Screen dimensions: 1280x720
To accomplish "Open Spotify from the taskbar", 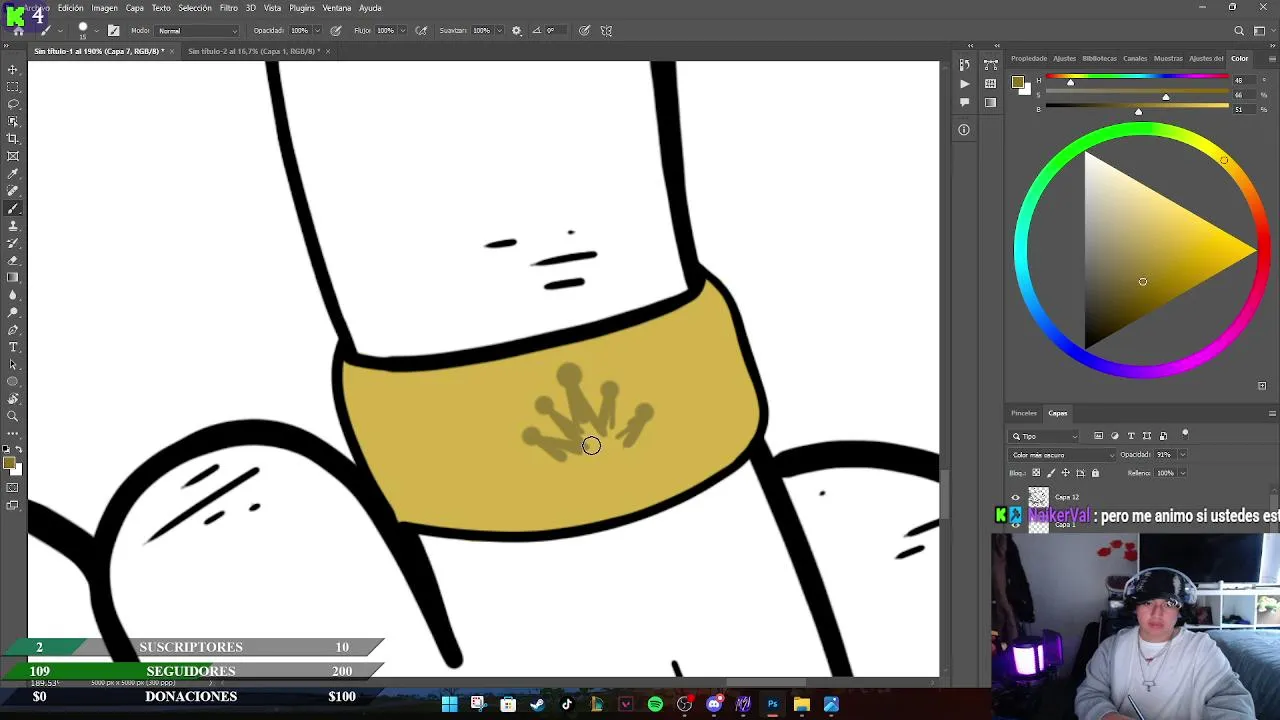I will 655,704.
